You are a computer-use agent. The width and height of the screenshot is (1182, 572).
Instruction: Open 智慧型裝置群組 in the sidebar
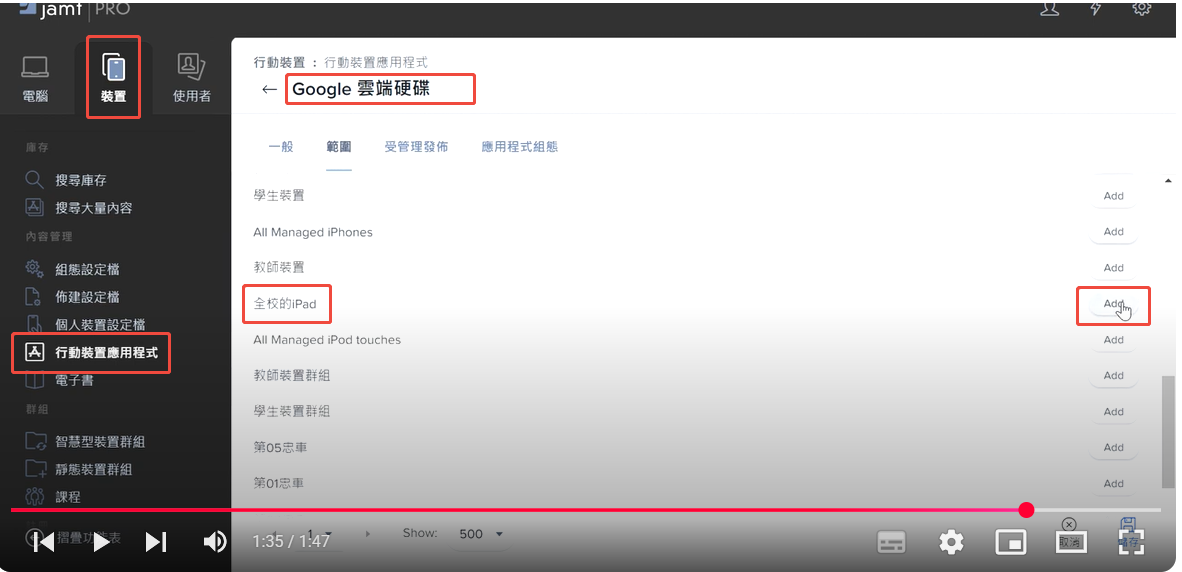click(x=85, y=442)
